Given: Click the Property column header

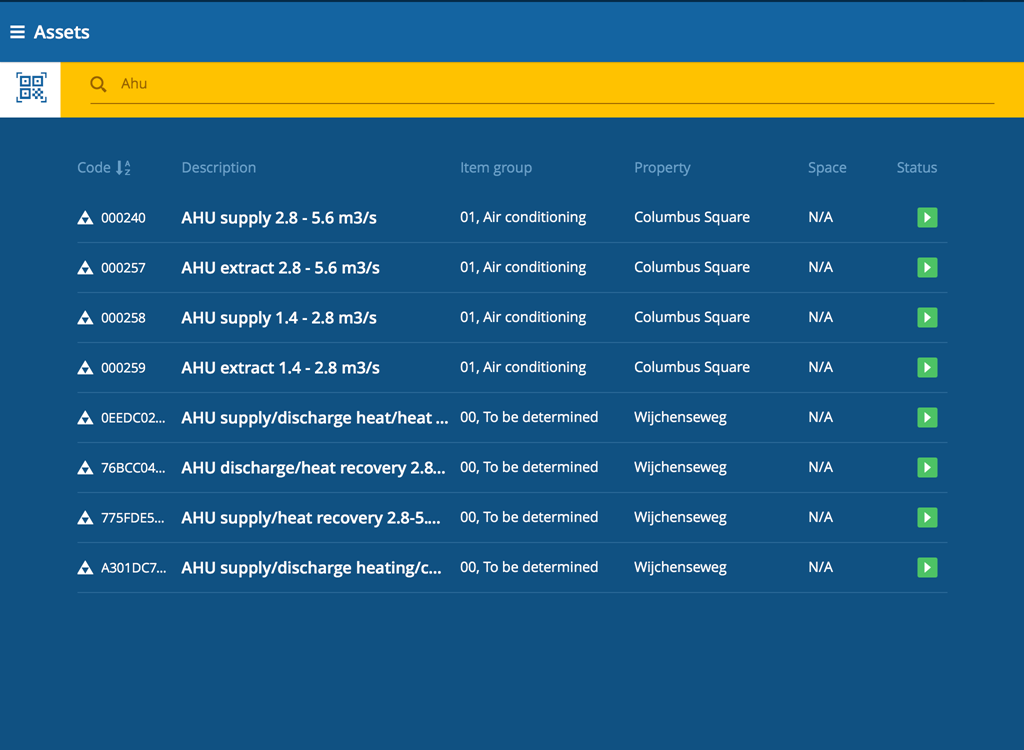Looking at the screenshot, I should (662, 167).
